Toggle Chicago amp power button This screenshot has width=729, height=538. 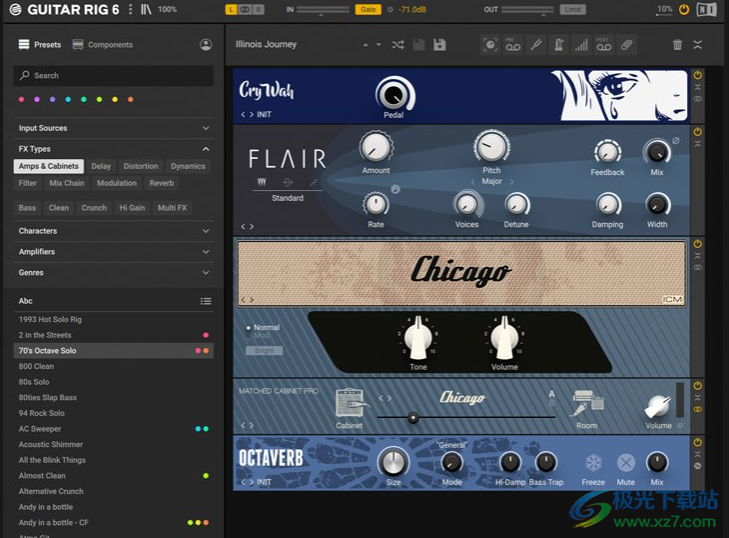click(x=697, y=244)
